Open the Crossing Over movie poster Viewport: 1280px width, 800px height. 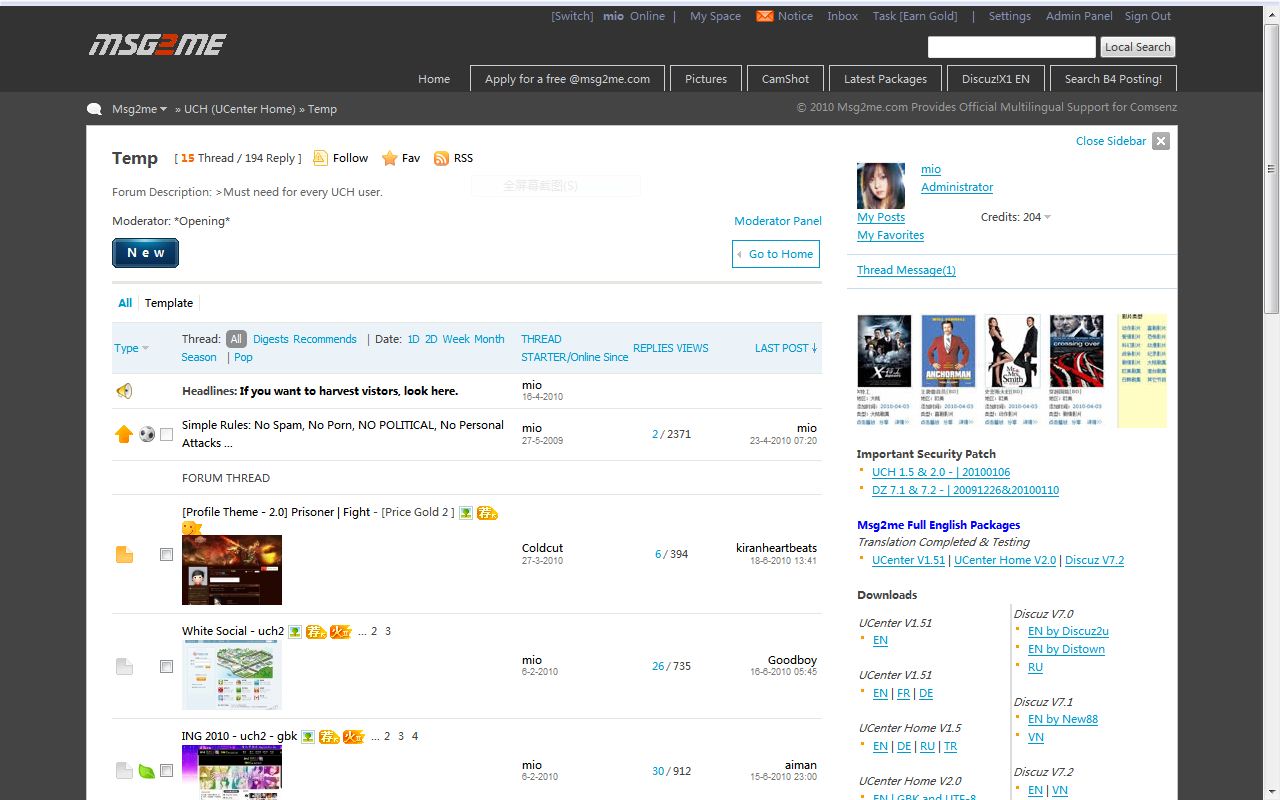(x=1077, y=351)
